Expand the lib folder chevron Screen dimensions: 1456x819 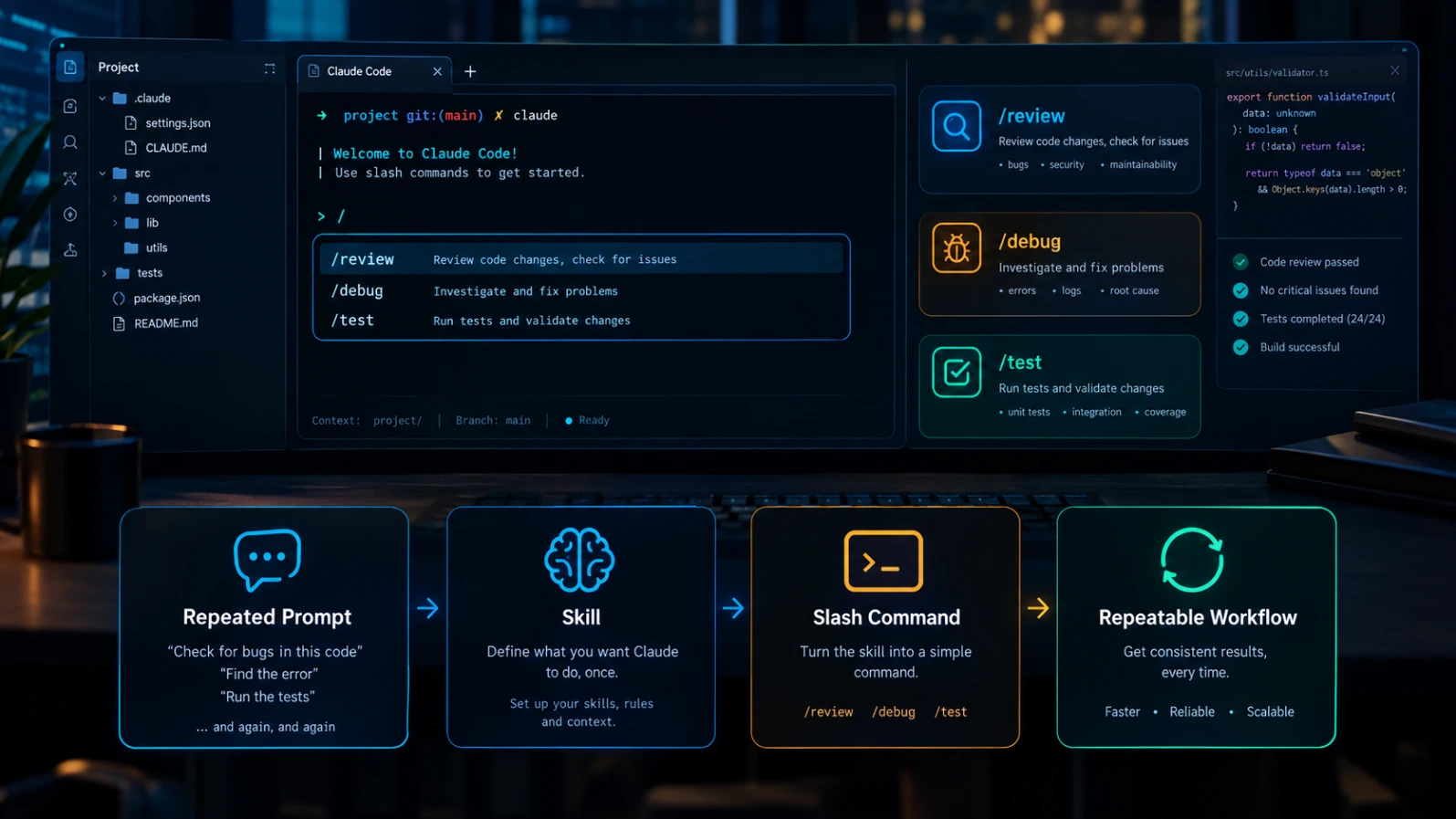[x=115, y=223]
